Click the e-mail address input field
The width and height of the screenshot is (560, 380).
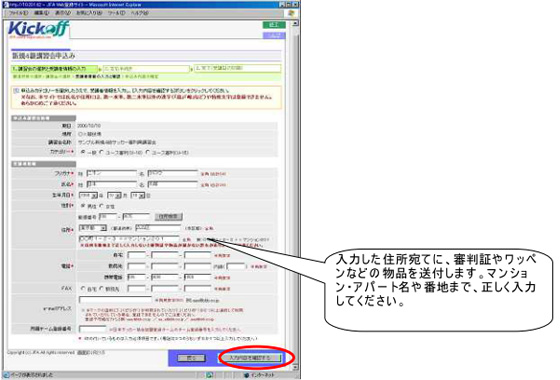click(x=115, y=300)
